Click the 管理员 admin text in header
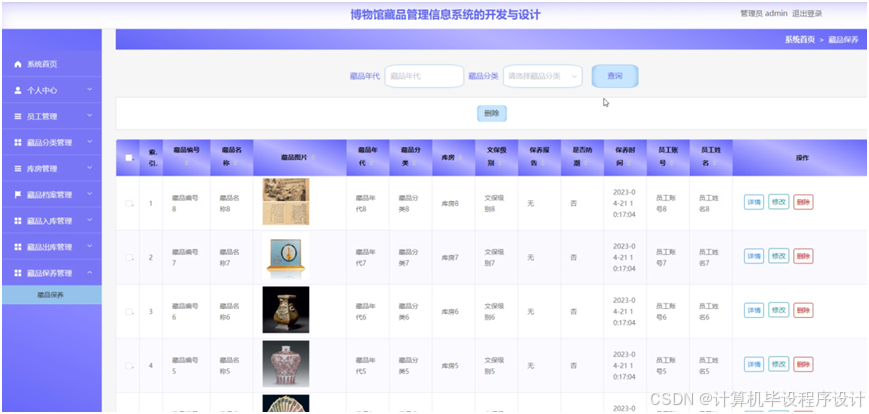 [x=764, y=14]
